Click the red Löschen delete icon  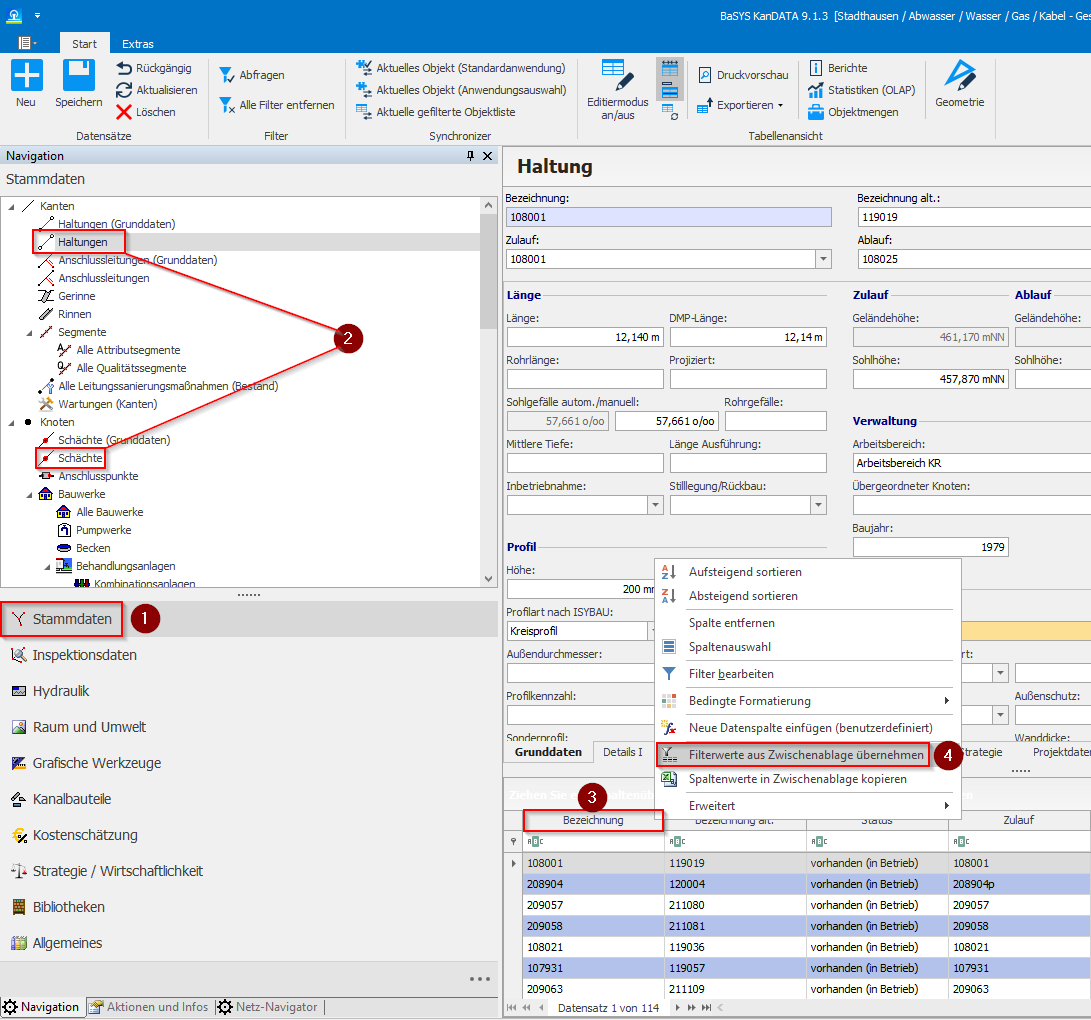(x=124, y=112)
